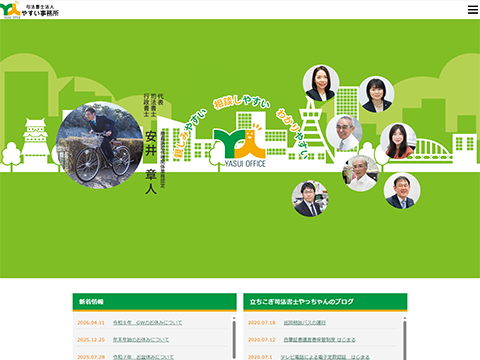
Task: Select portrait of young man in front of shelves
Action: pos(310,198)
